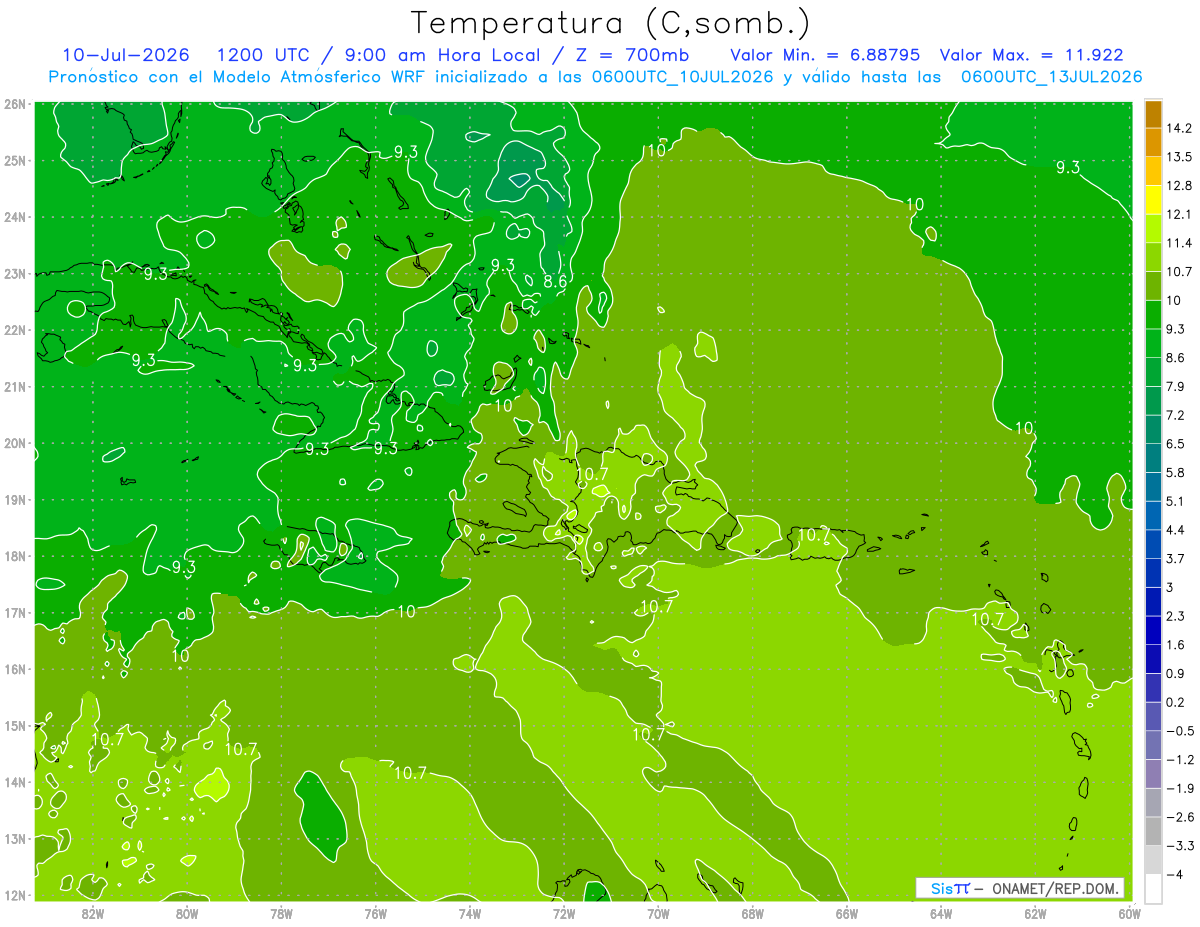
Task: Pick the blue swatch between 3.7 and 4.4
Action: coord(1153,544)
